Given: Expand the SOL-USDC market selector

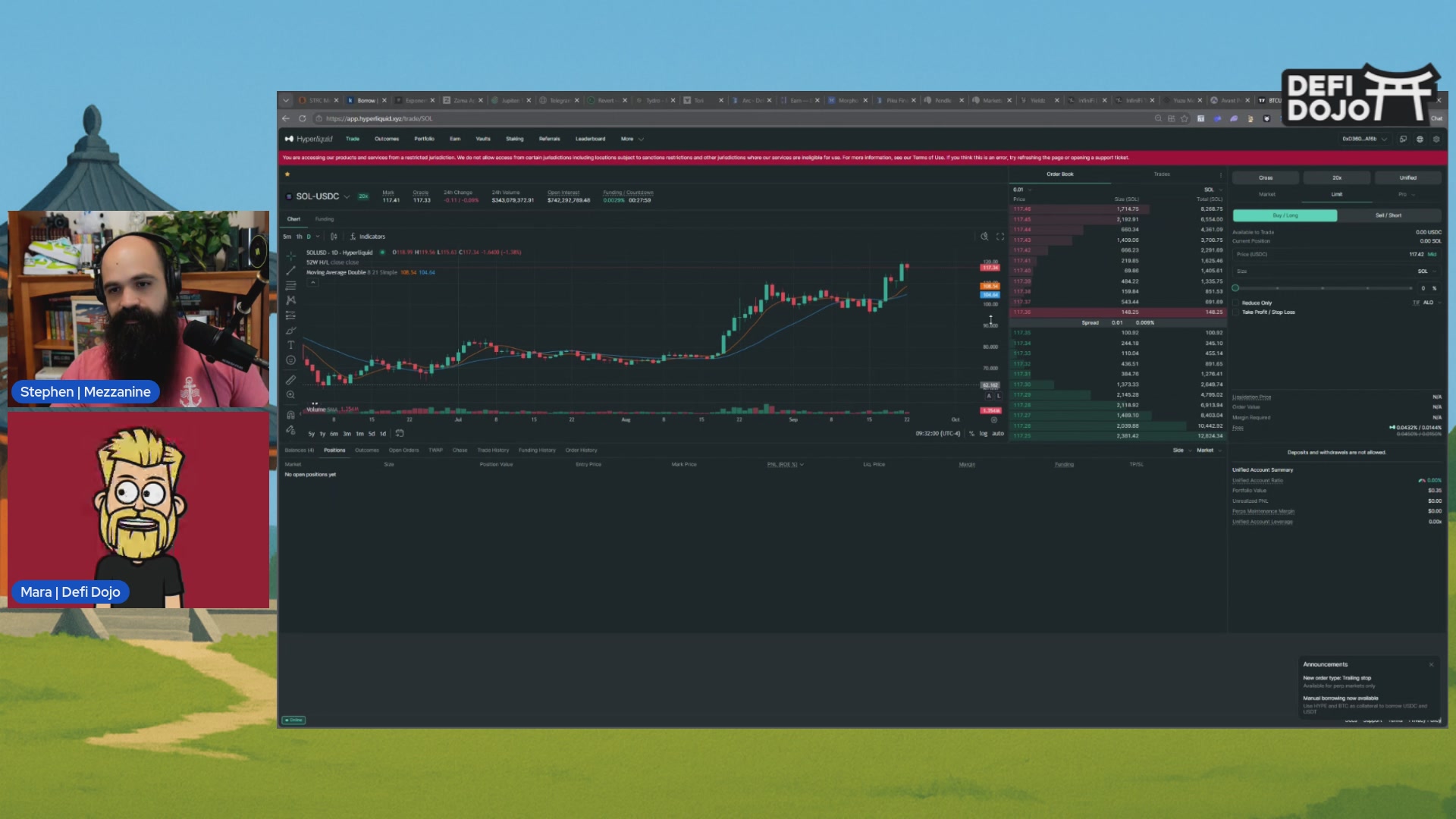Looking at the screenshot, I should point(347,196).
